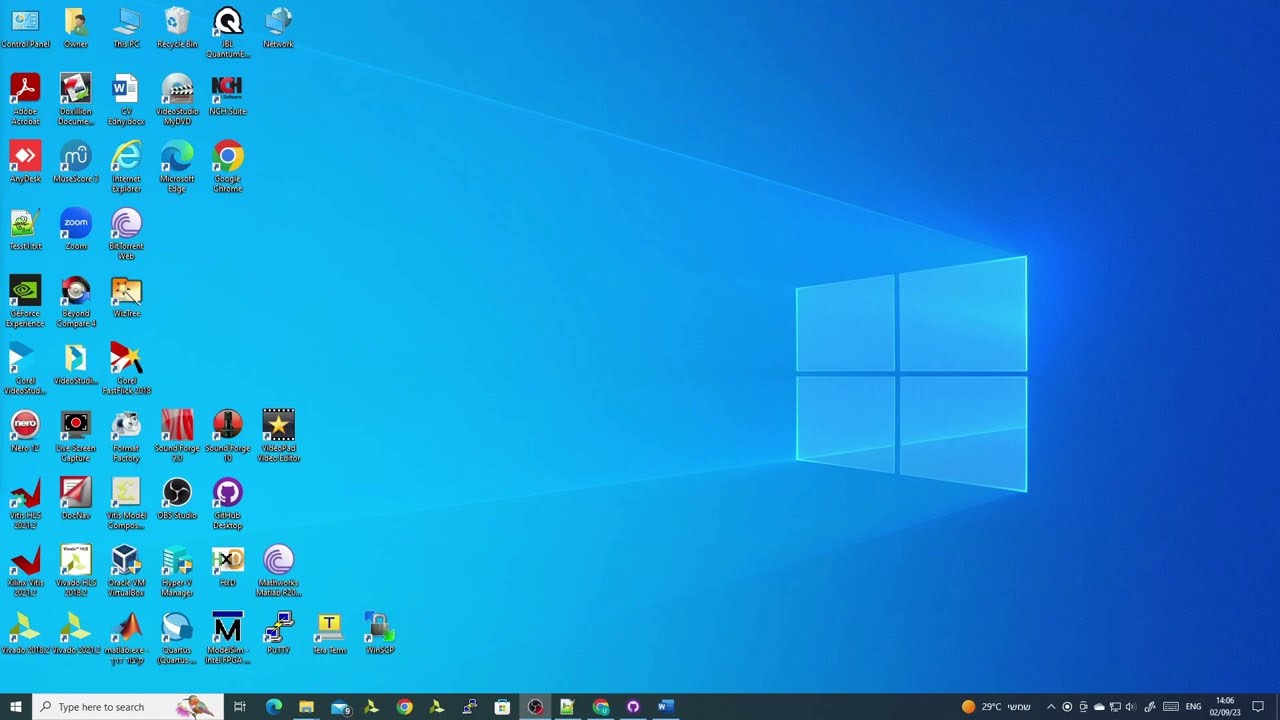Open Task View from the taskbar
Viewport: 1280px width, 720px height.
(x=240, y=707)
